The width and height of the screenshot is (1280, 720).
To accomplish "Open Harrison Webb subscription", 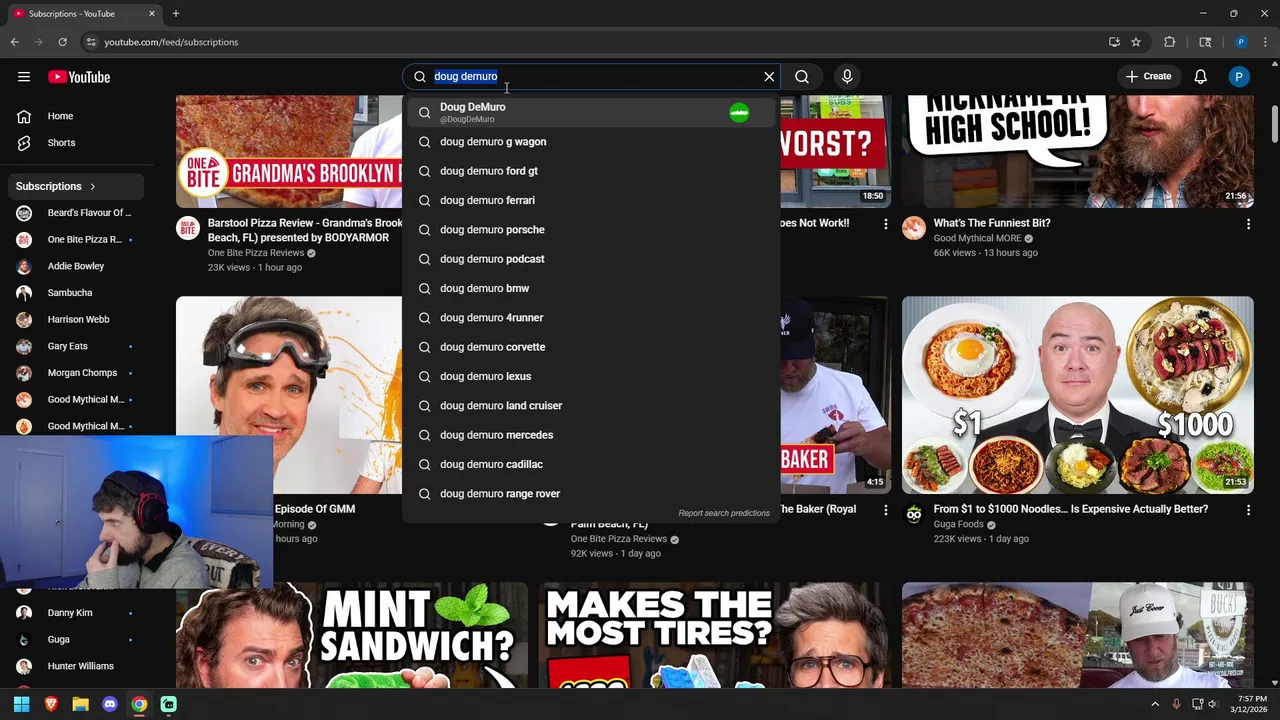I will (76, 319).
